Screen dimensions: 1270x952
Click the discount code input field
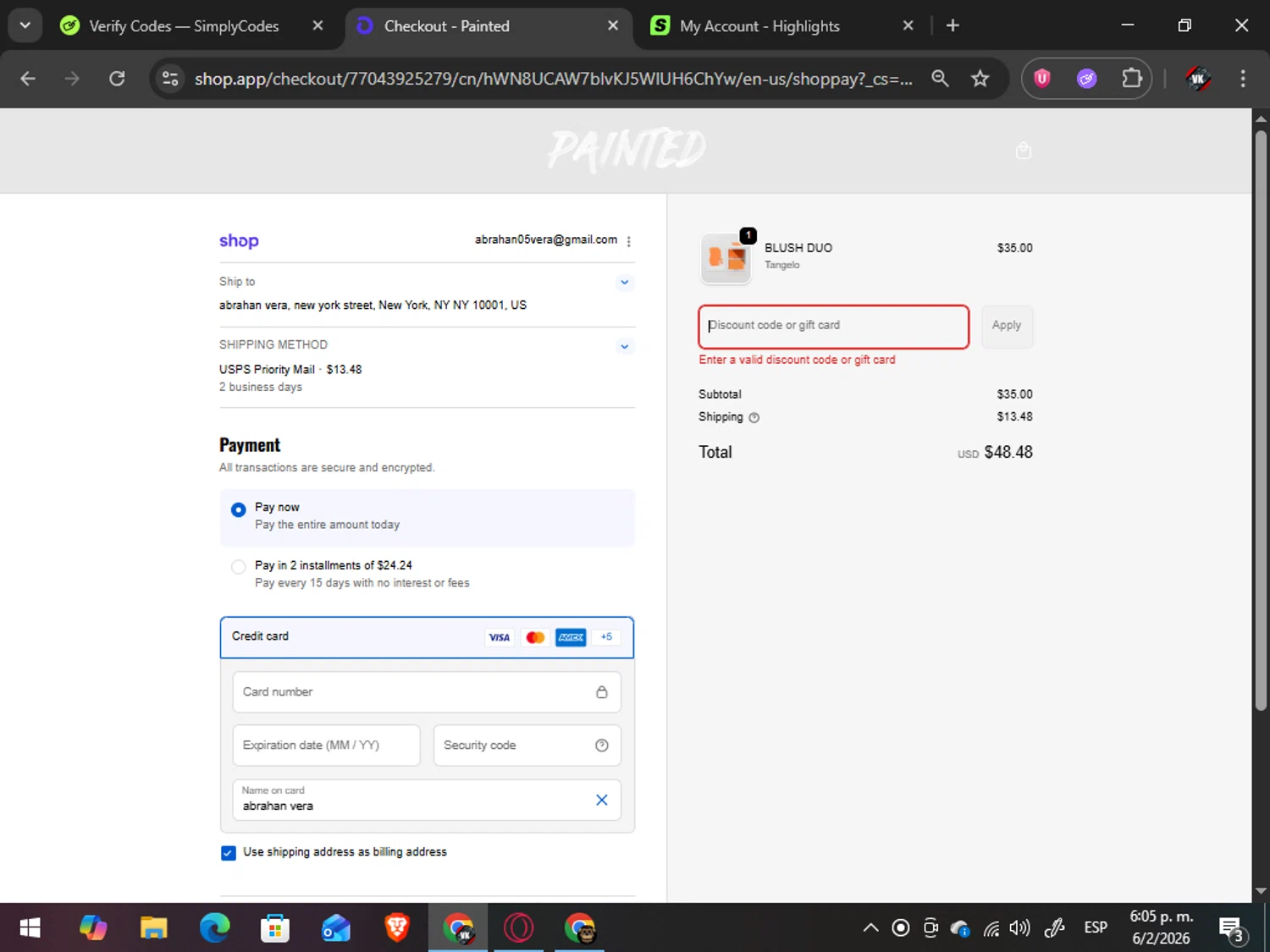click(x=834, y=327)
